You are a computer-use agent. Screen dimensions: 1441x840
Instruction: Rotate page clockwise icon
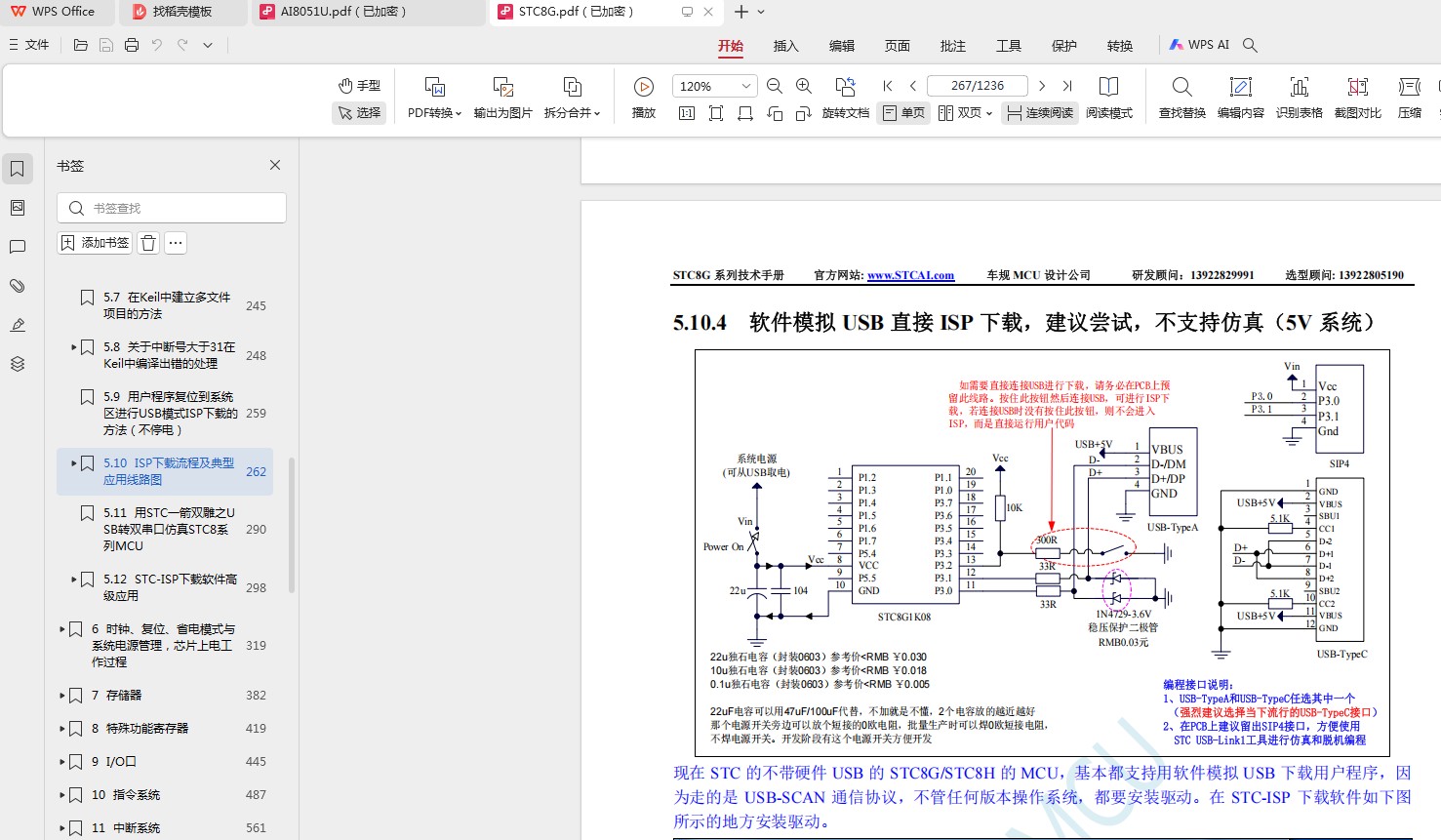[804, 113]
